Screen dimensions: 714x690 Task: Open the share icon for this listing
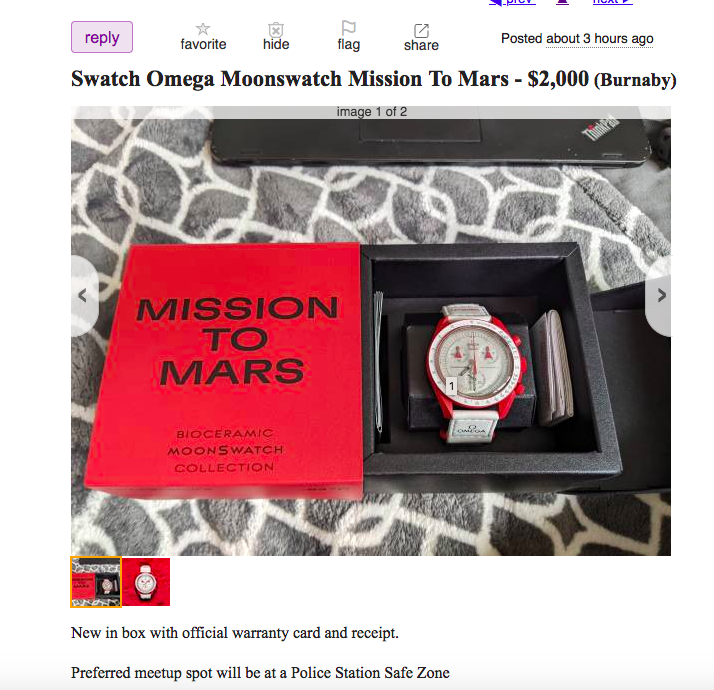[x=421, y=31]
